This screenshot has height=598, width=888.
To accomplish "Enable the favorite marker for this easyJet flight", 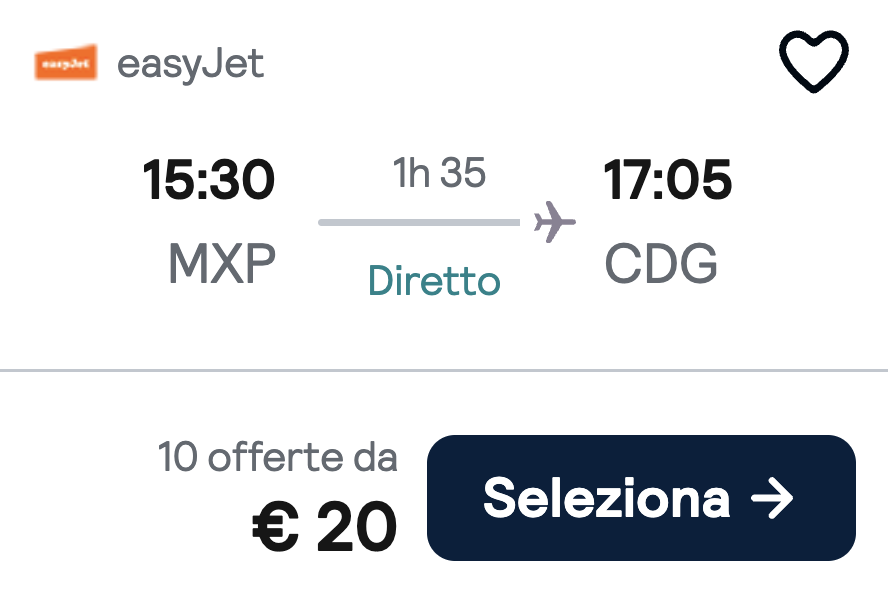I will coord(813,60).
